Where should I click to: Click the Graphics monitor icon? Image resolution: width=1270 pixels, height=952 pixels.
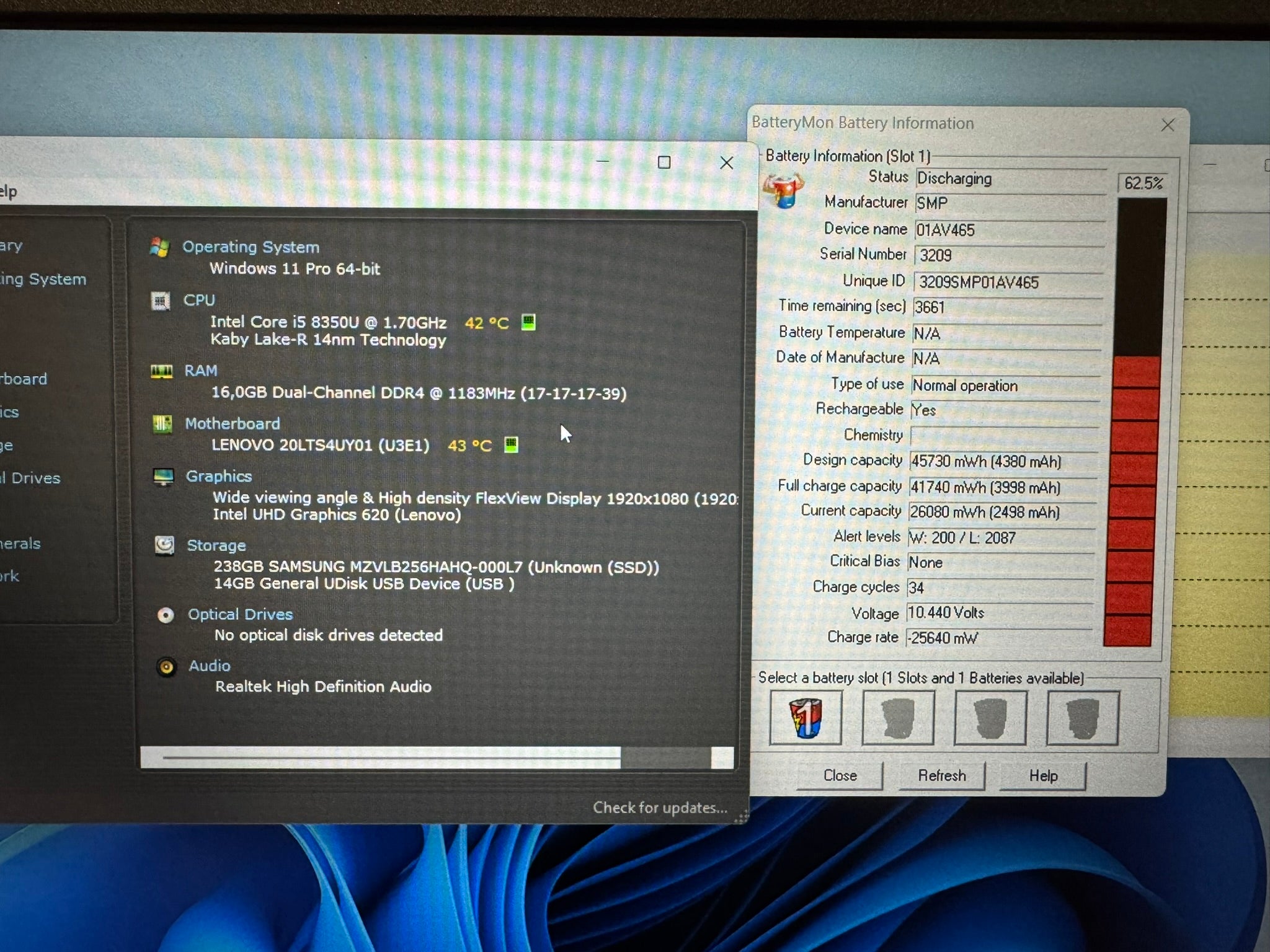(164, 477)
